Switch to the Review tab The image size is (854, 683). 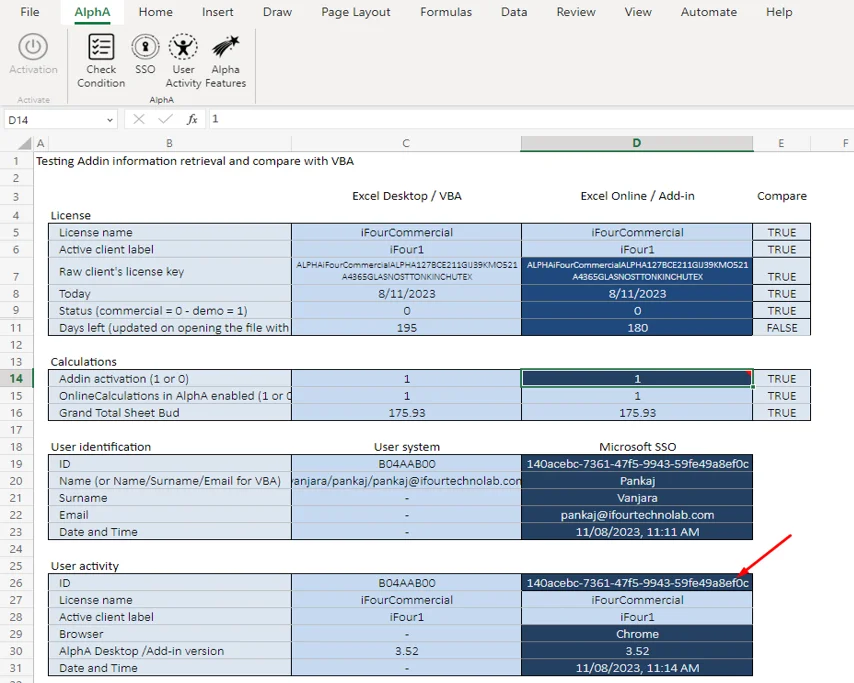[576, 12]
